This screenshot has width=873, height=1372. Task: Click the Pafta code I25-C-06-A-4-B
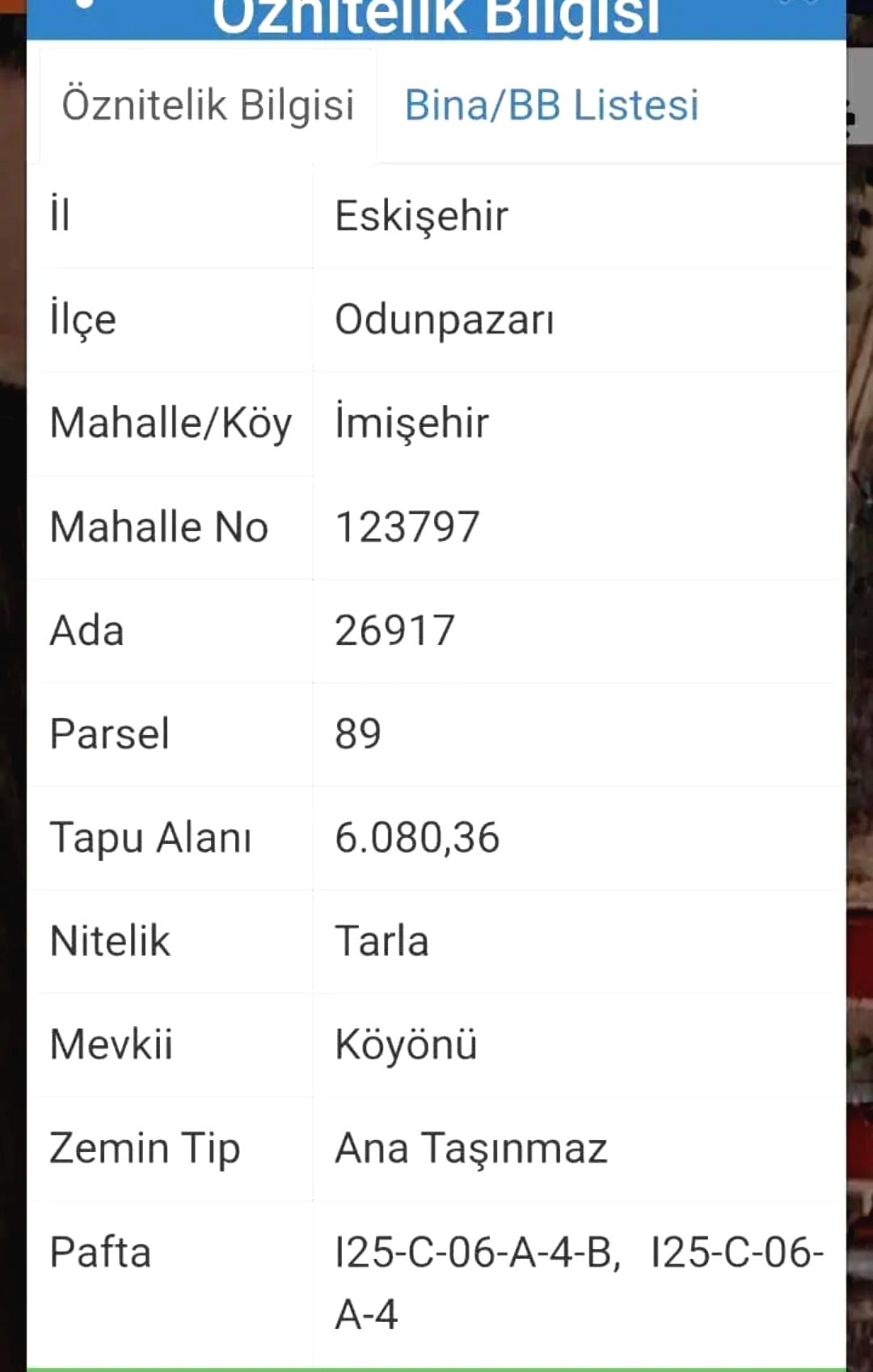click(477, 1252)
